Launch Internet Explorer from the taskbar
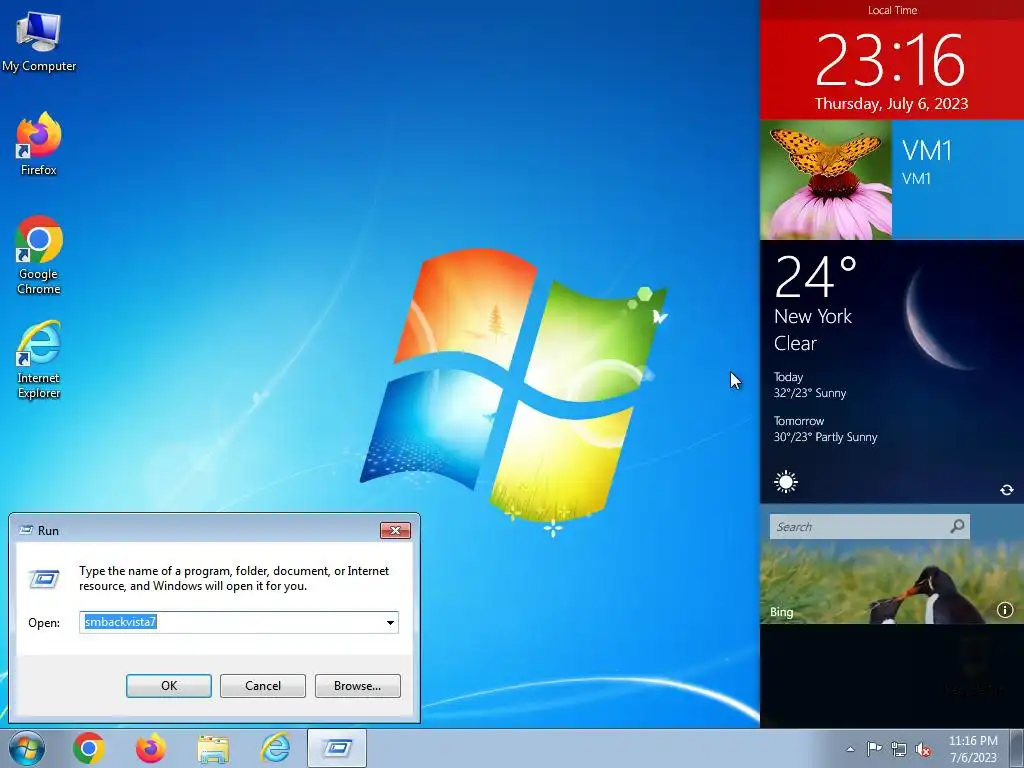The height and width of the screenshot is (768, 1024). pos(275,748)
